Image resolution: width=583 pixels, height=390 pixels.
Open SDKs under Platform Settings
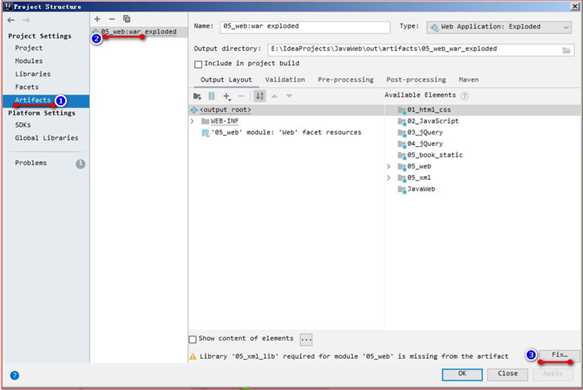(23, 125)
